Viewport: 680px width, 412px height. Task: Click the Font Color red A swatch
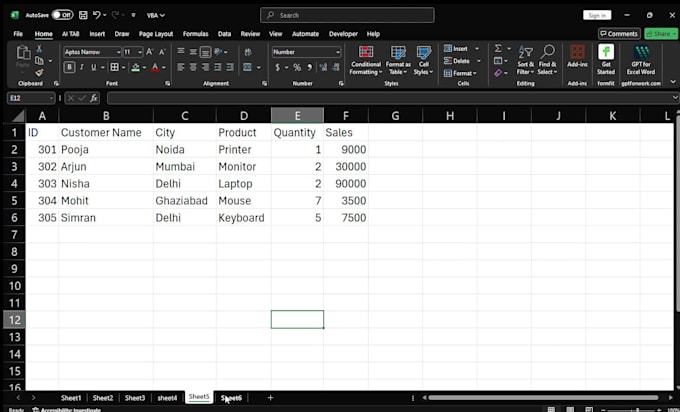click(x=155, y=67)
